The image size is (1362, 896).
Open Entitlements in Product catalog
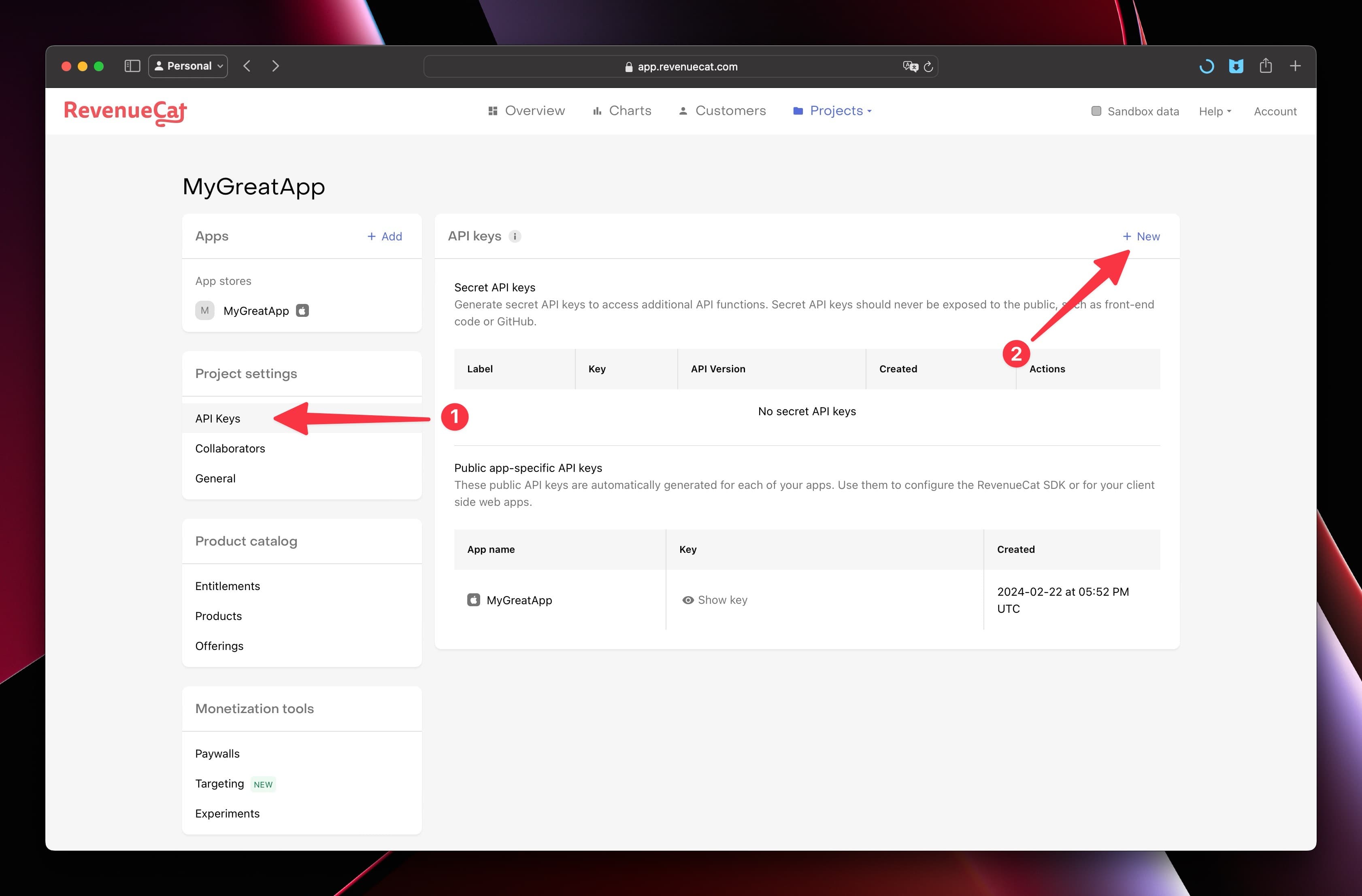302,586
